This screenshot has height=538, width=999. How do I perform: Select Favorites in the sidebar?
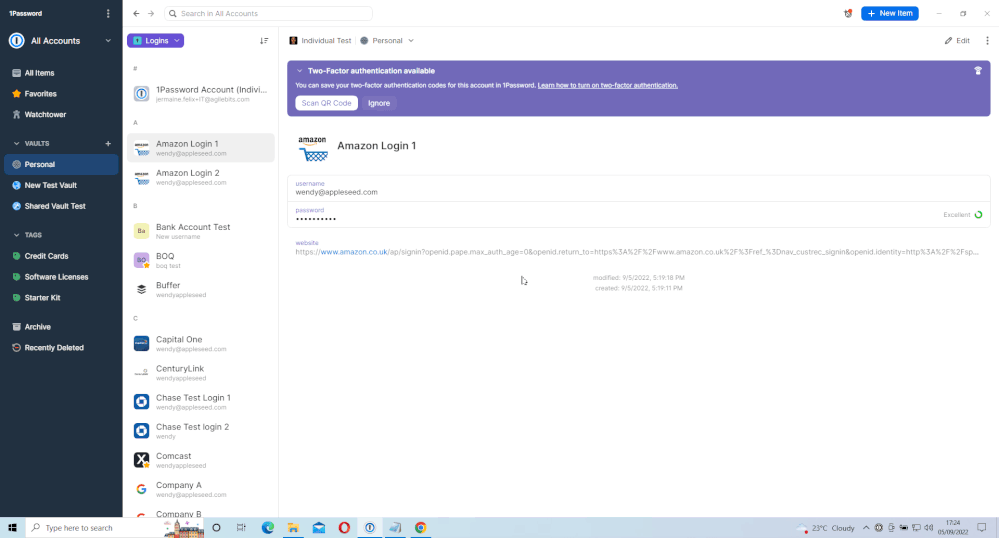tap(40, 94)
